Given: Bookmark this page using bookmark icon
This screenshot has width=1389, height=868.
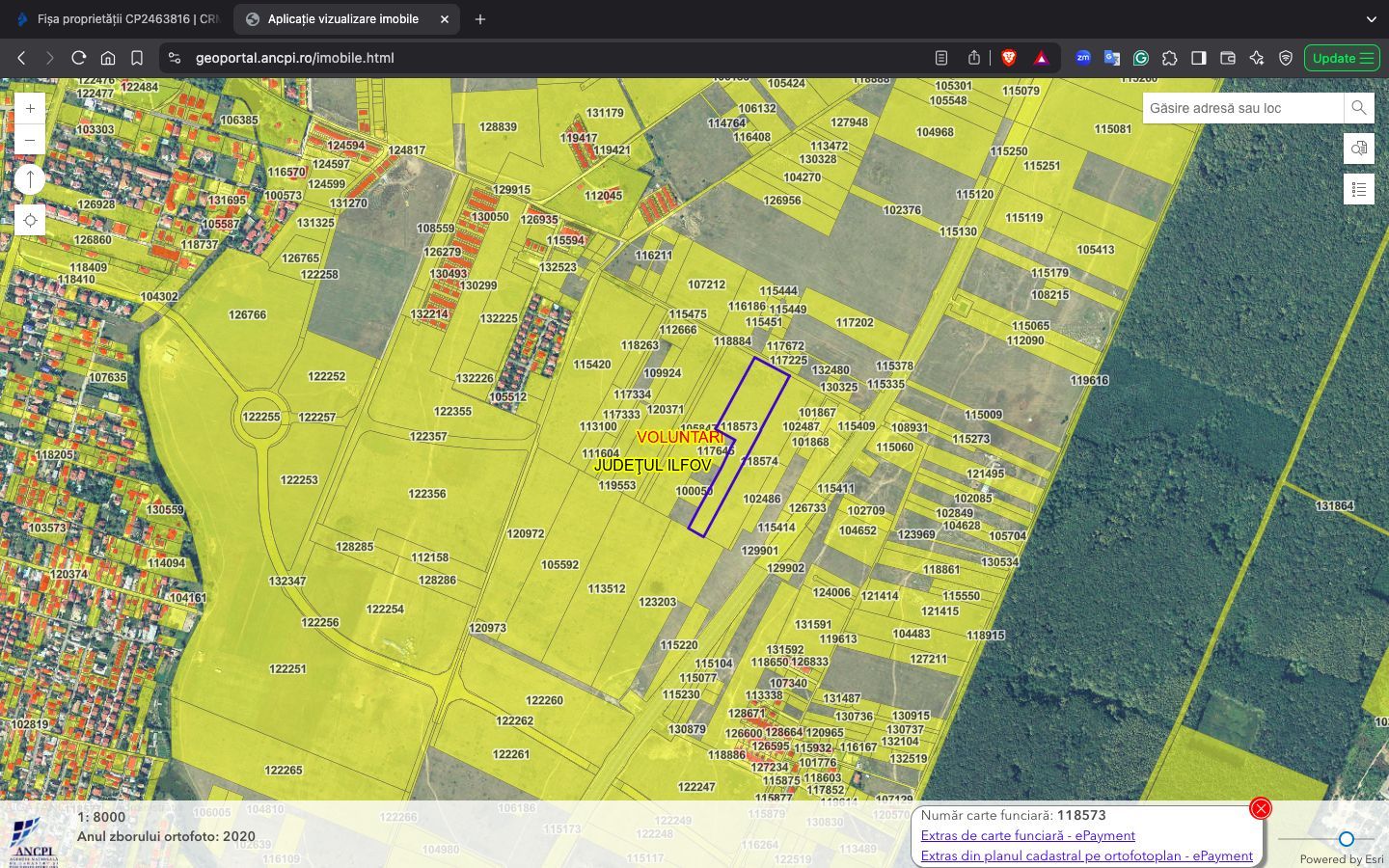Looking at the screenshot, I should click(x=137, y=58).
